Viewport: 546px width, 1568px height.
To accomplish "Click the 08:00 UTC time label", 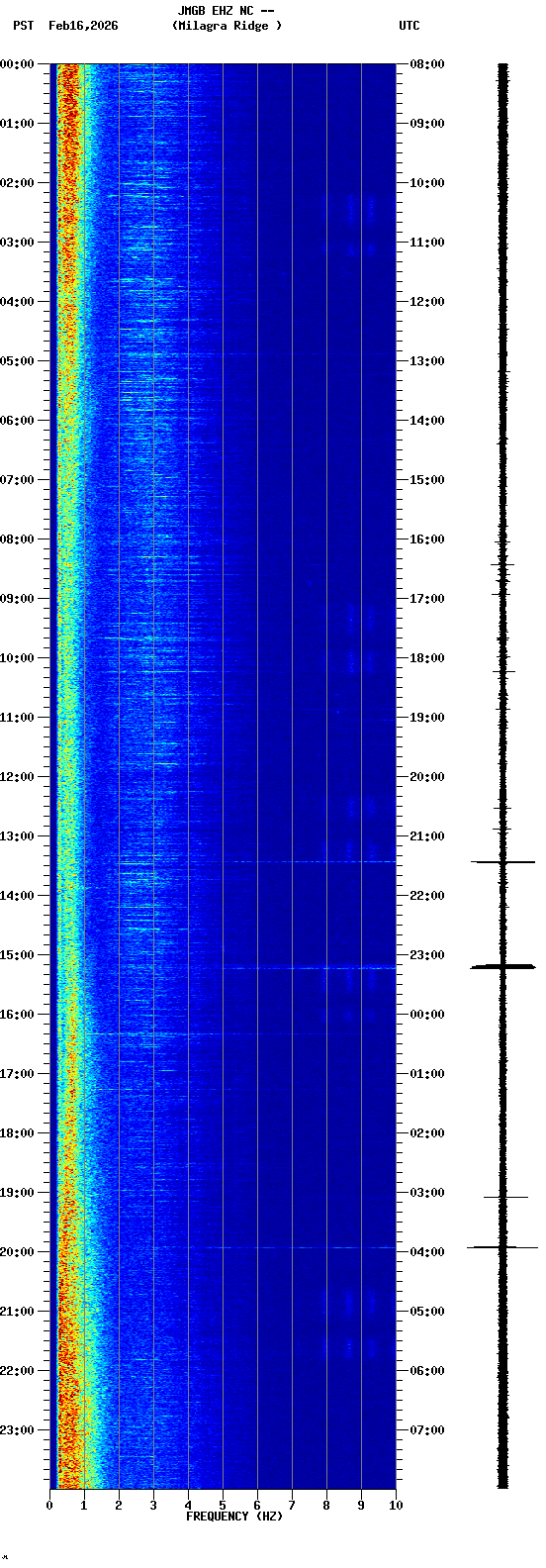I will pyautogui.click(x=427, y=64).
